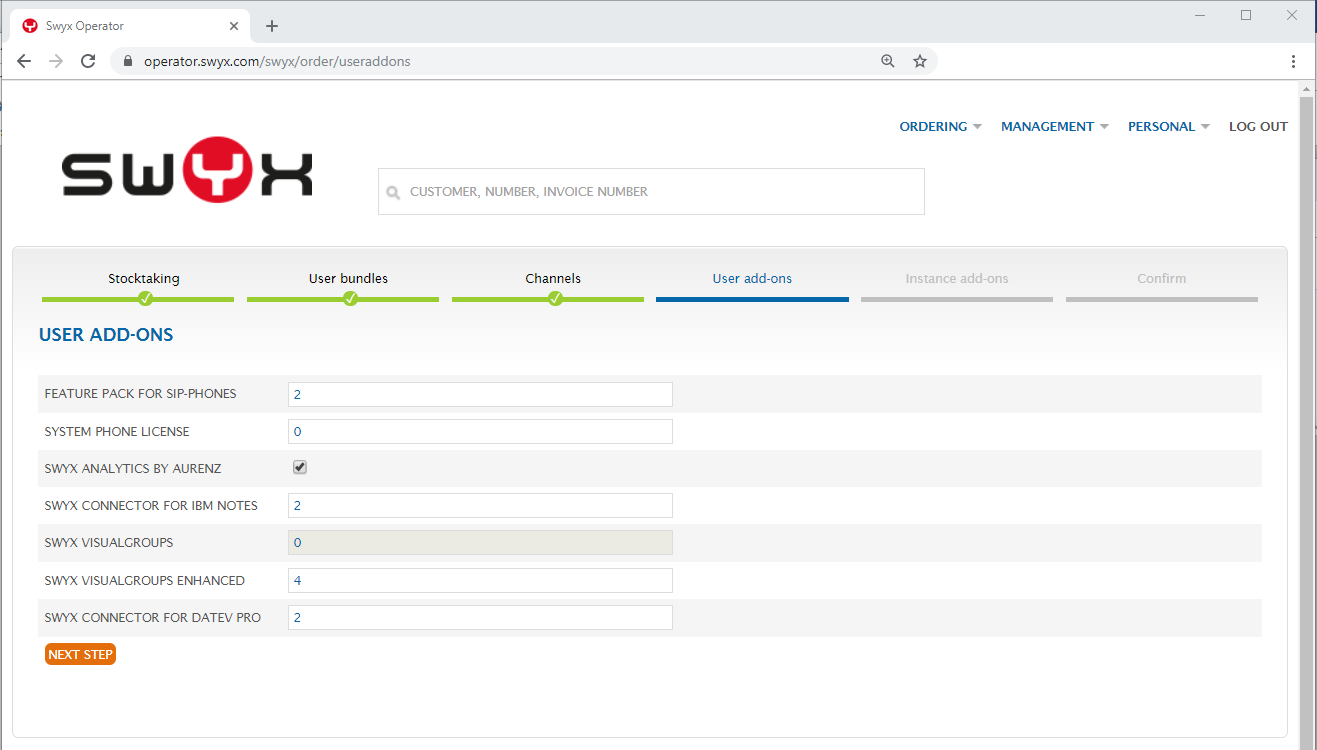Click the USER ADD-ONS heading
1317x750 pixels.
point(106,335)
